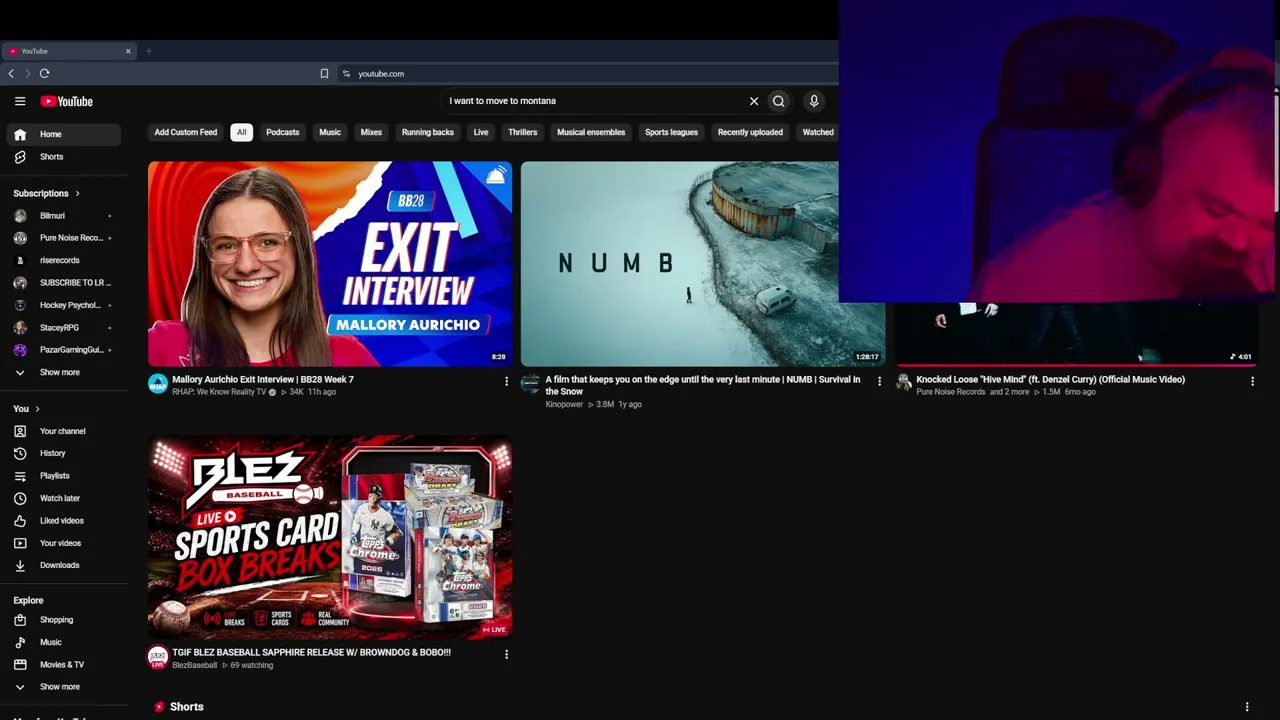The height and width of the screenshot is (720, 1280).
Task: Open the YouTube guide hamburger menu
Action: (20, 101)
